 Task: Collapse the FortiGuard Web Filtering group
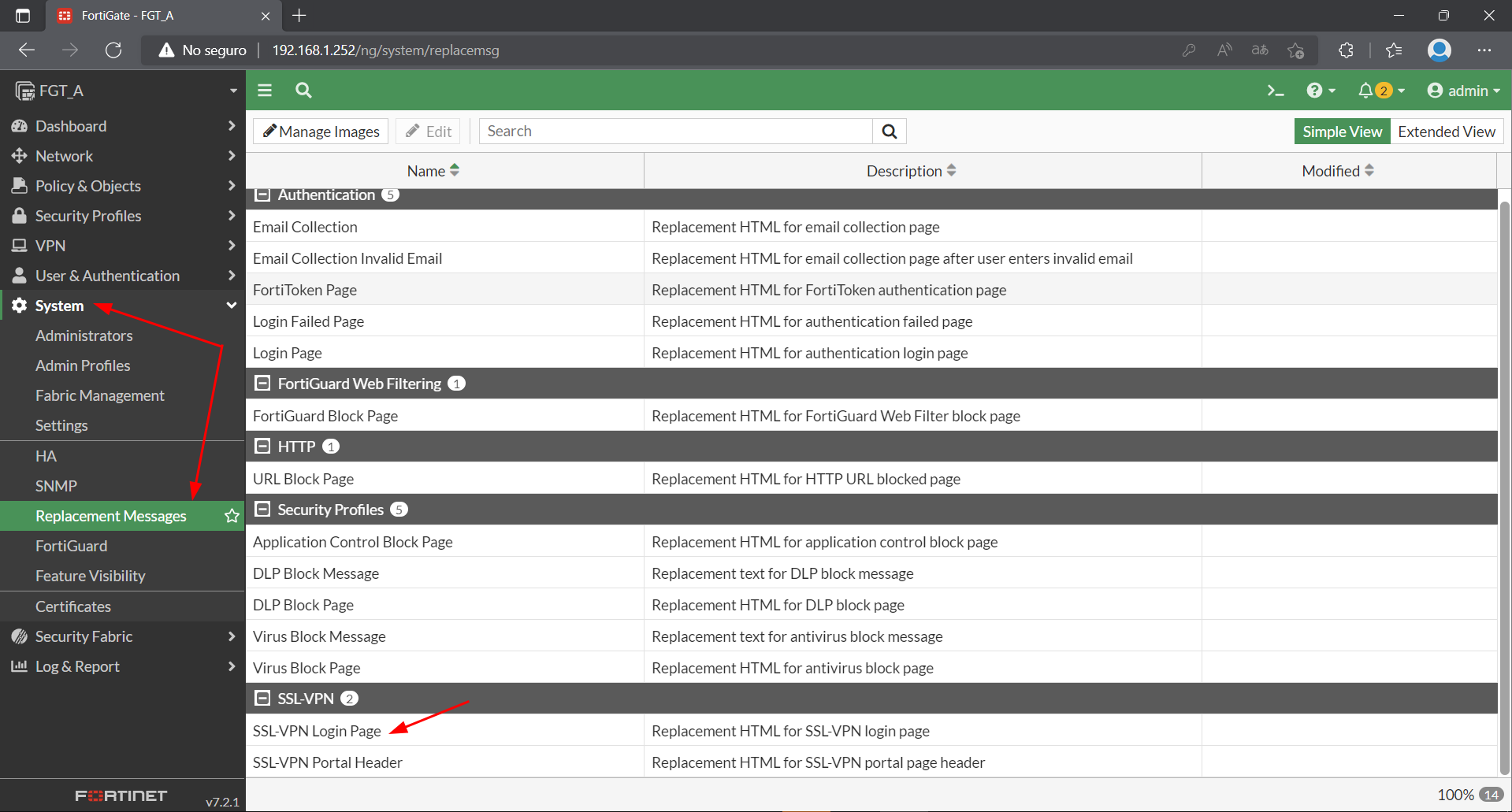(x=262, y=384)
